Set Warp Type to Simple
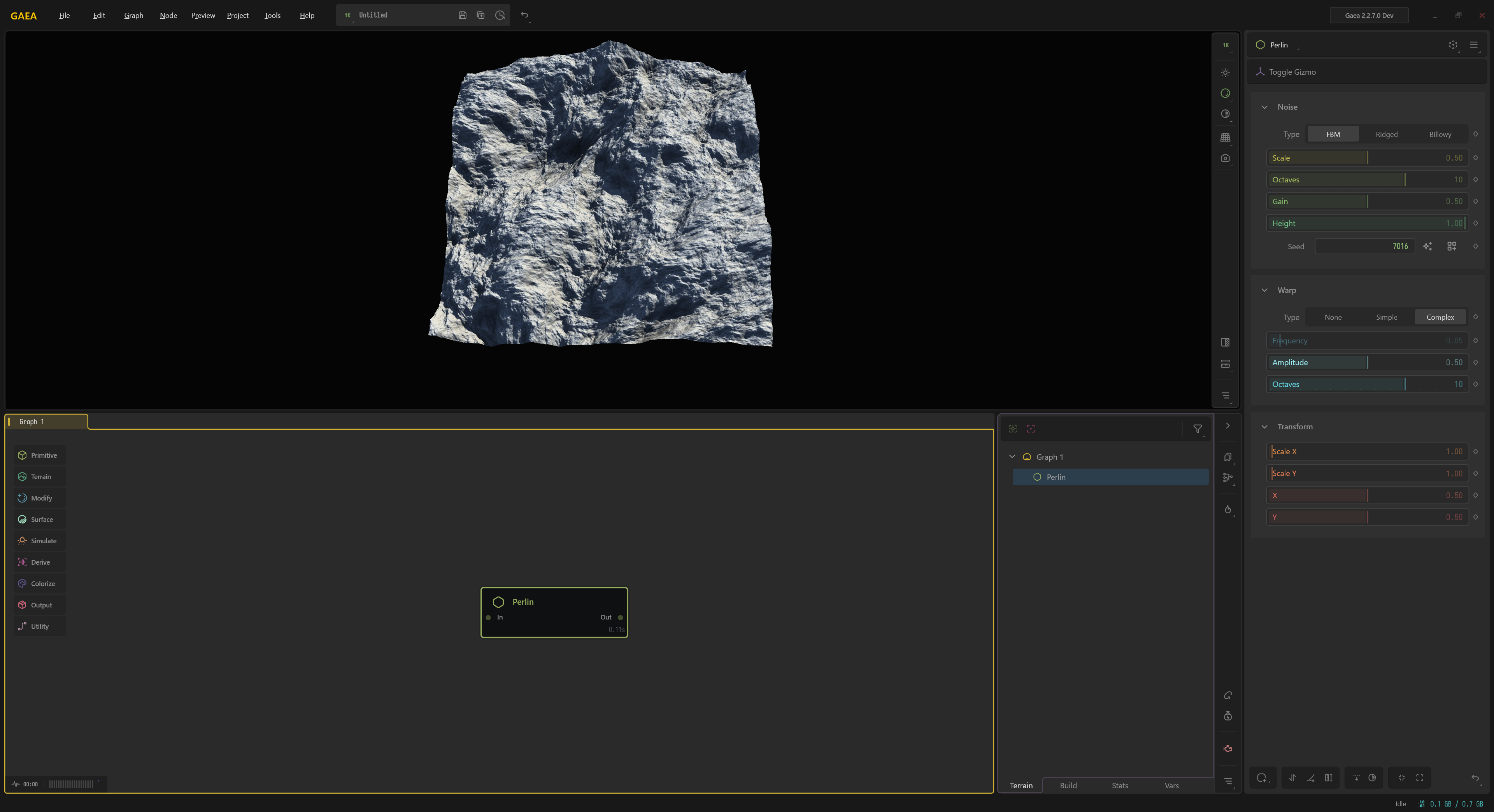Screen dimensions: 1494x812 tap(1386, 317)
